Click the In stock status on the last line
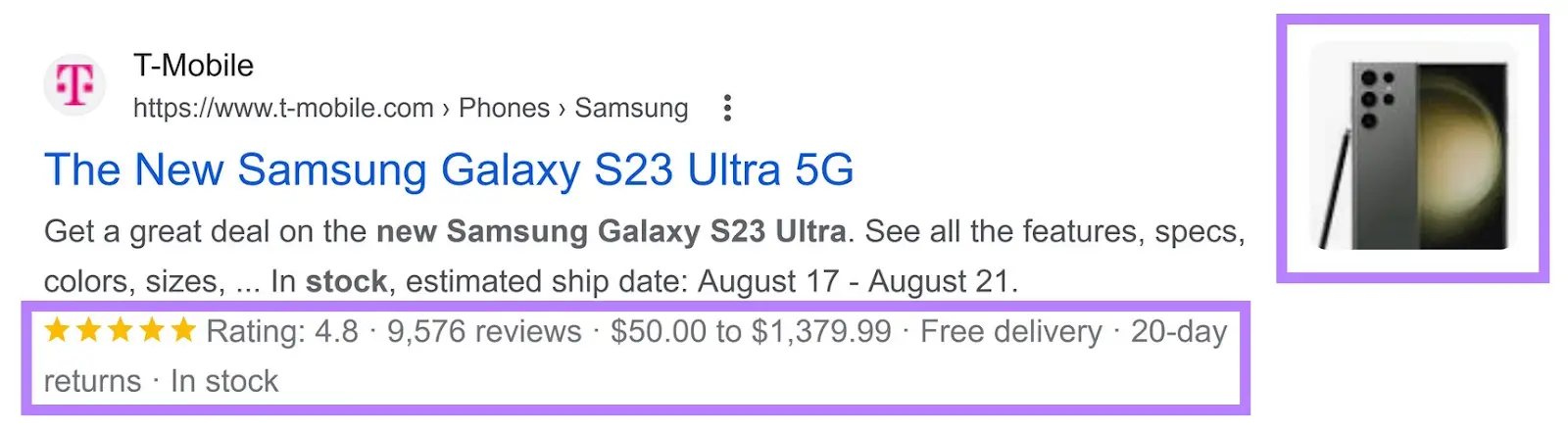Screen dimensions: 1568x431 click(224, 381)
